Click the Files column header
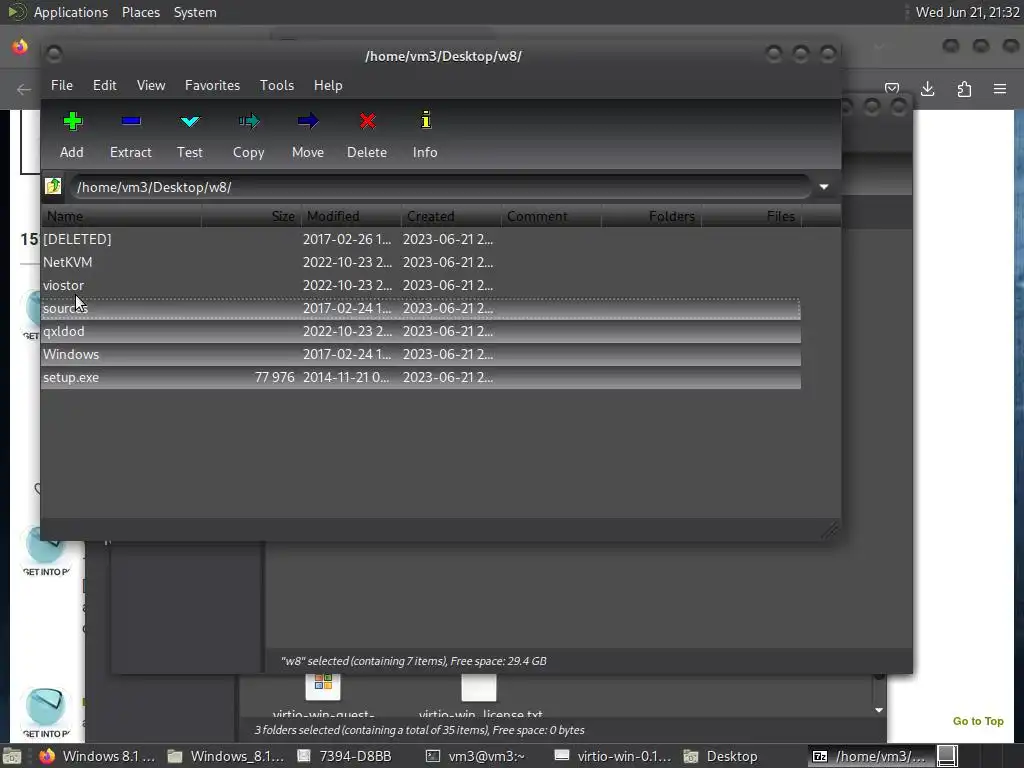Screen dimensions: 1024x768 (751, 216)
